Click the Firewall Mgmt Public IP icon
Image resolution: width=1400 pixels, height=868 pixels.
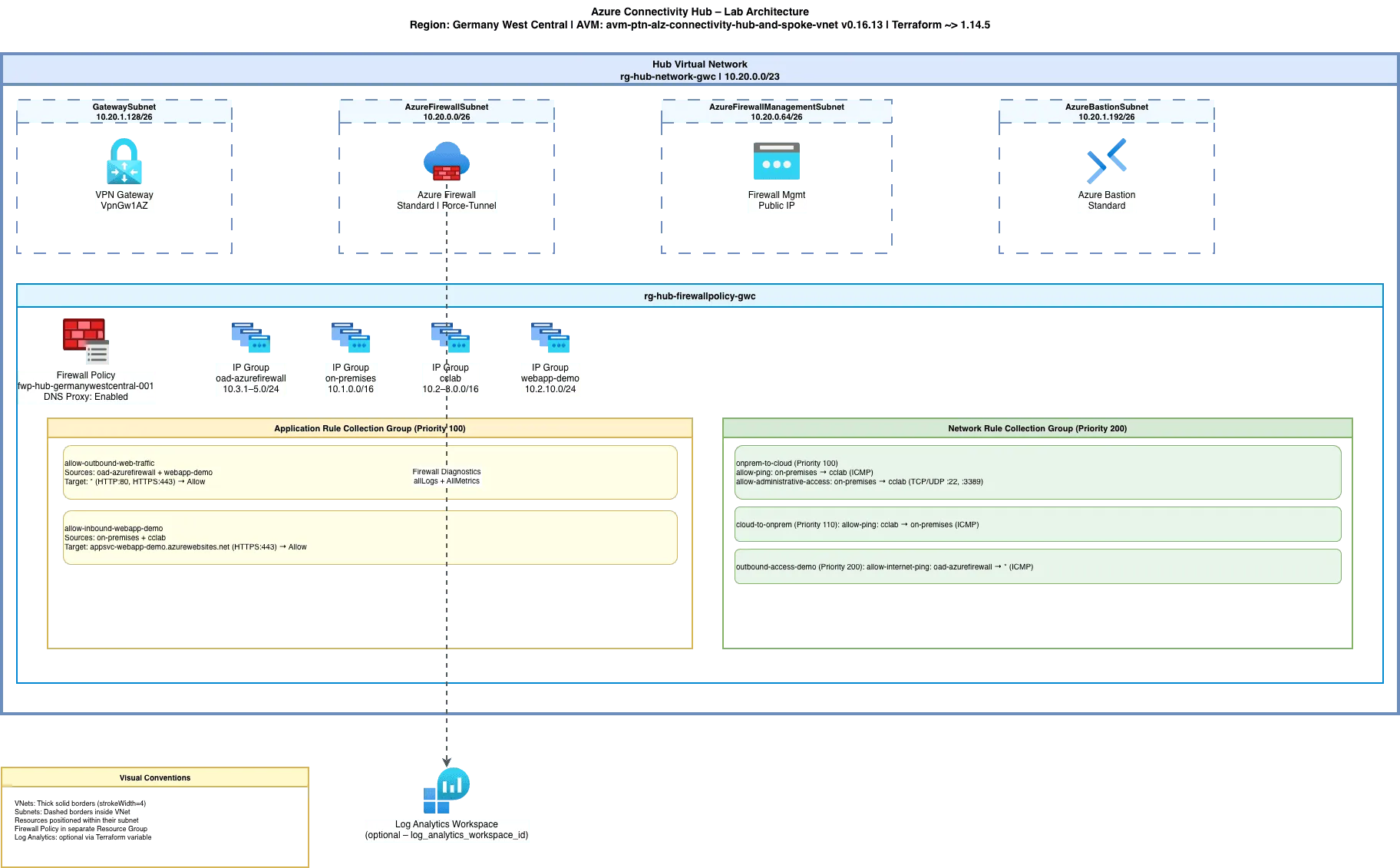(777, 161)
